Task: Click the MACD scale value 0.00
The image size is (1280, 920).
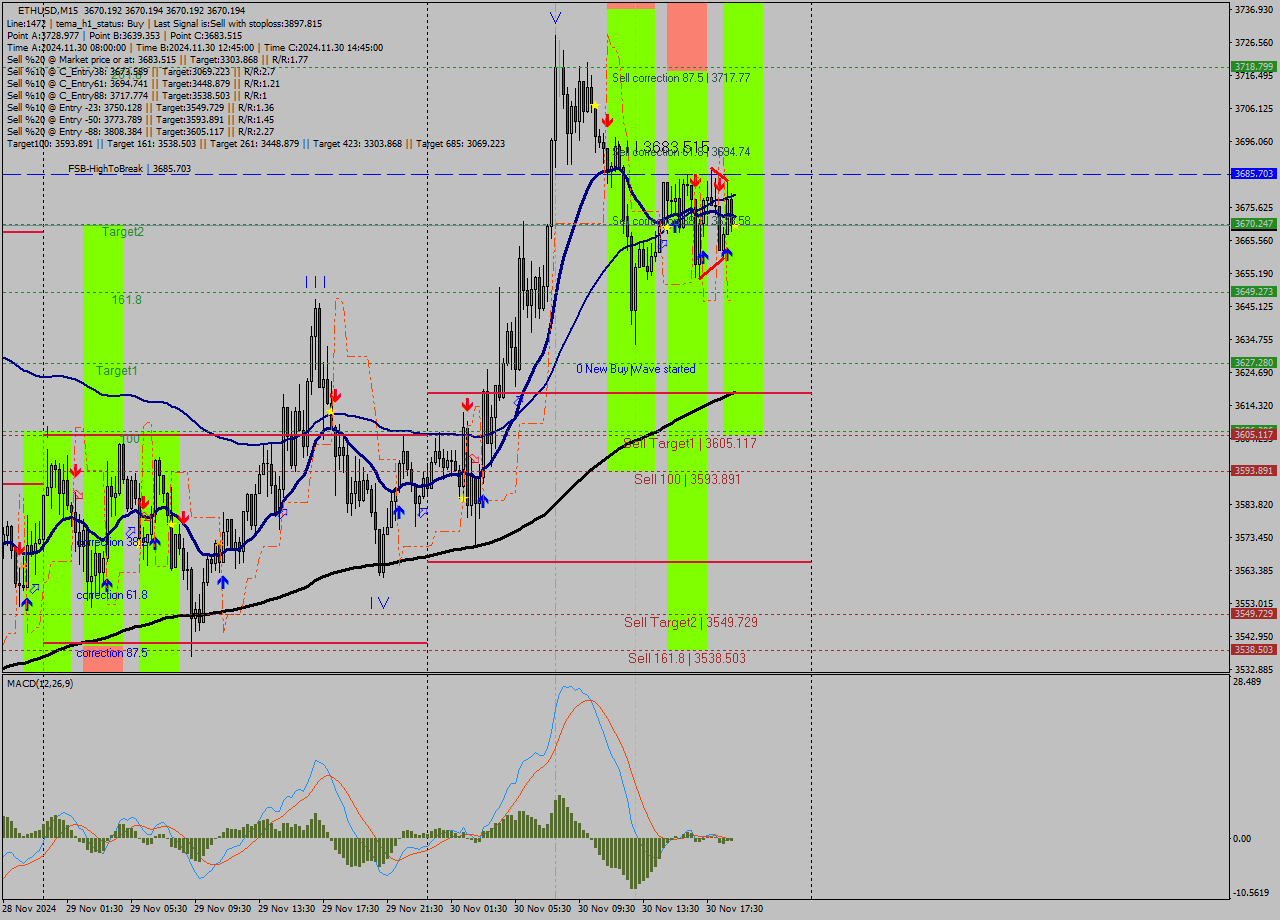Action: (1244, 839)
